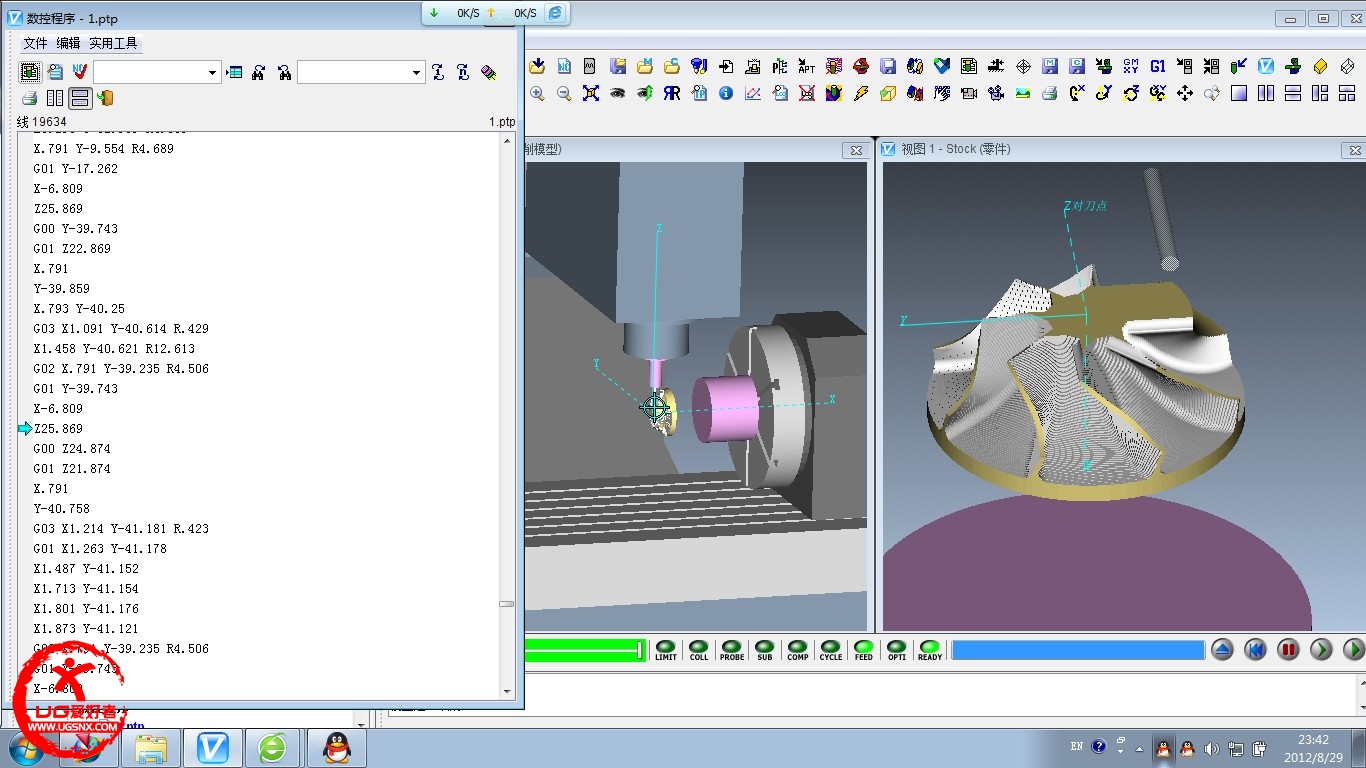This screenshot has height=768, width=1366.
Task: Click the Rotate about Z icon
Action: click(1131, 93)
